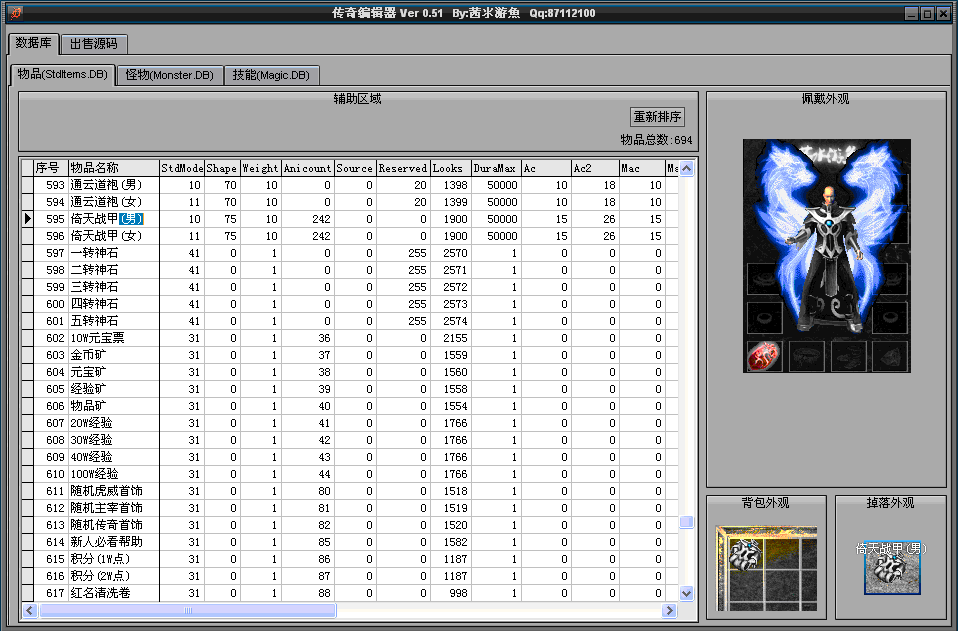Click the dropped item appearance icon
The image size is (958, 631).
tap(892, 568)
